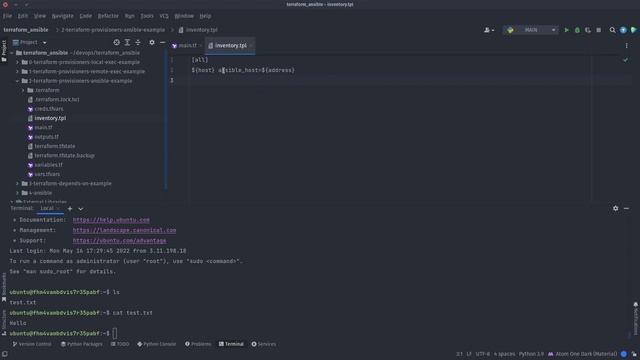Expand 1-terraform-provisioners-remote-exec-example folder
This screenshot has height=360, width=640.
pyautogui.click(x=18, y=71)
